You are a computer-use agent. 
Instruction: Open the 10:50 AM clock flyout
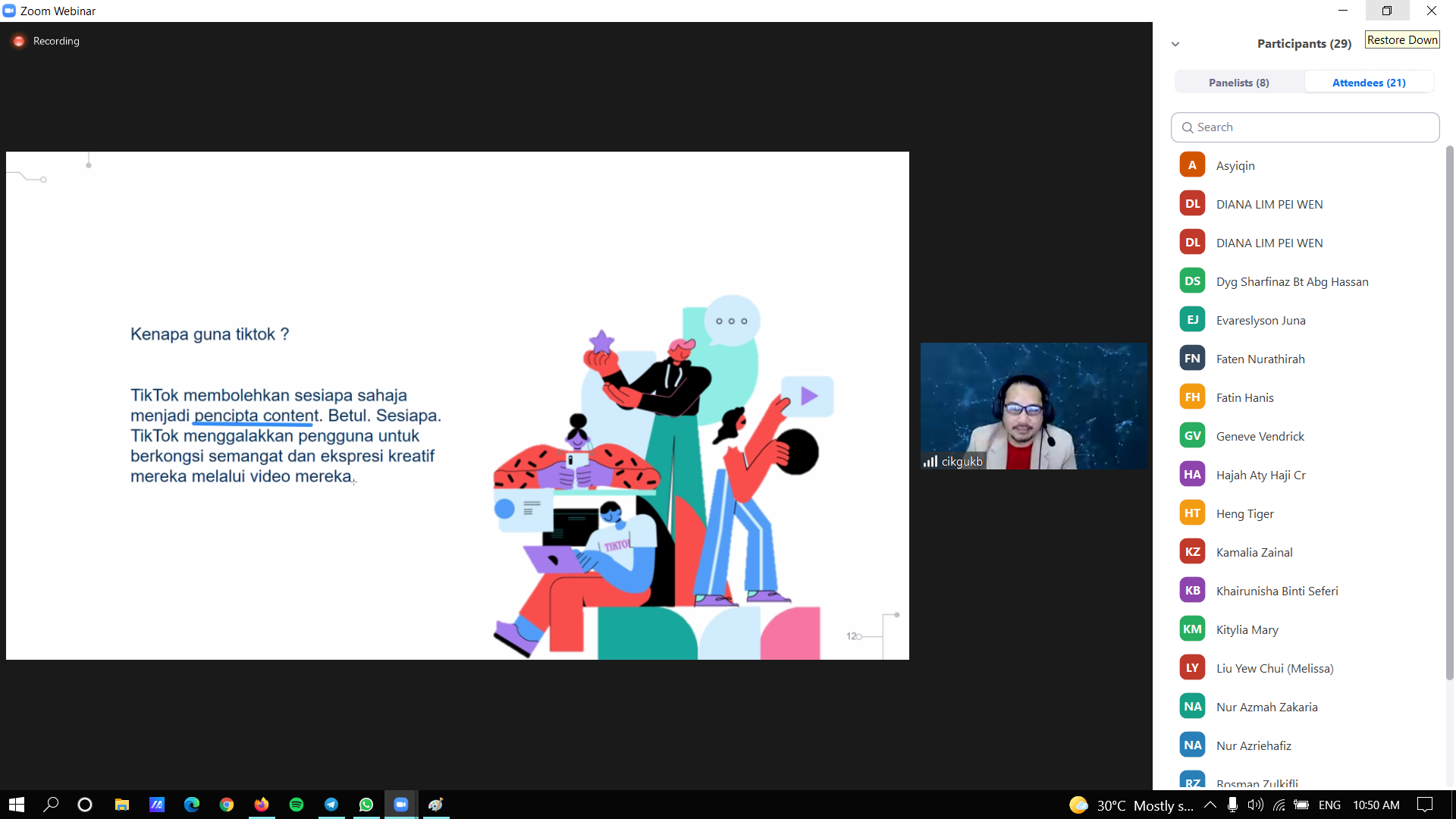pos(1376,805)
